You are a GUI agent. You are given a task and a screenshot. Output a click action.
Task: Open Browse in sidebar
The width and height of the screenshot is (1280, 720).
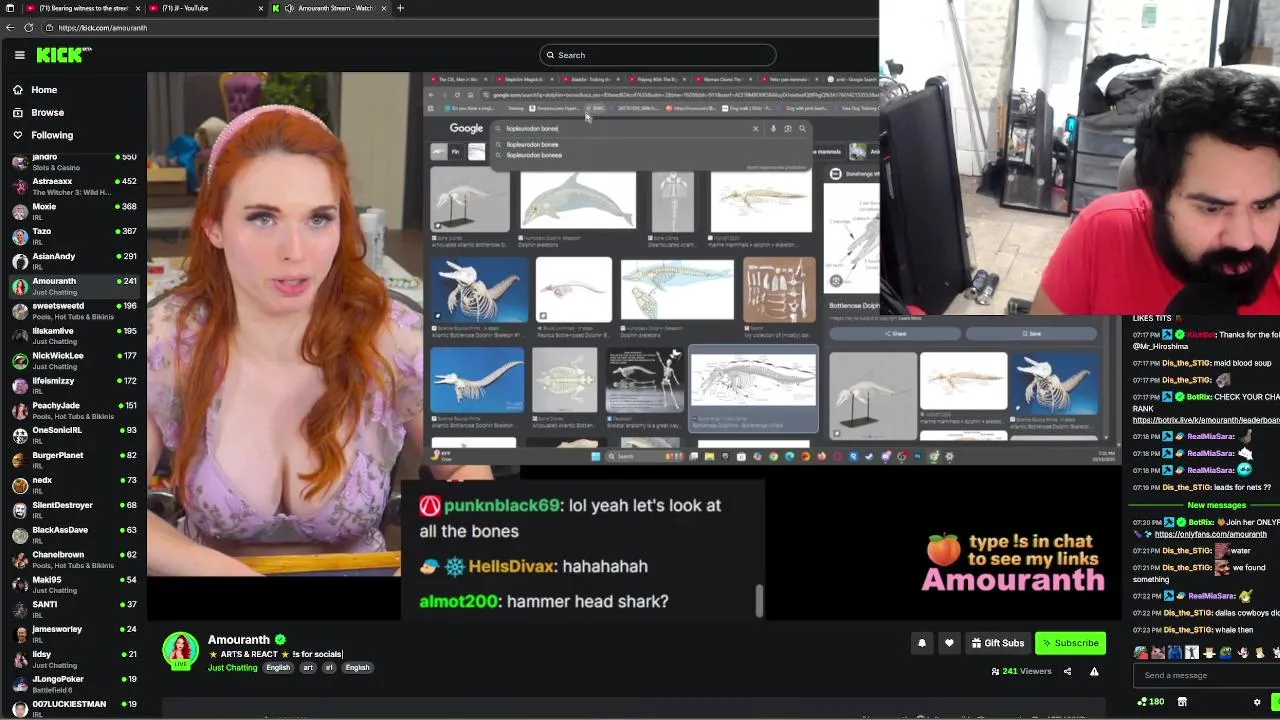(47, 113)
